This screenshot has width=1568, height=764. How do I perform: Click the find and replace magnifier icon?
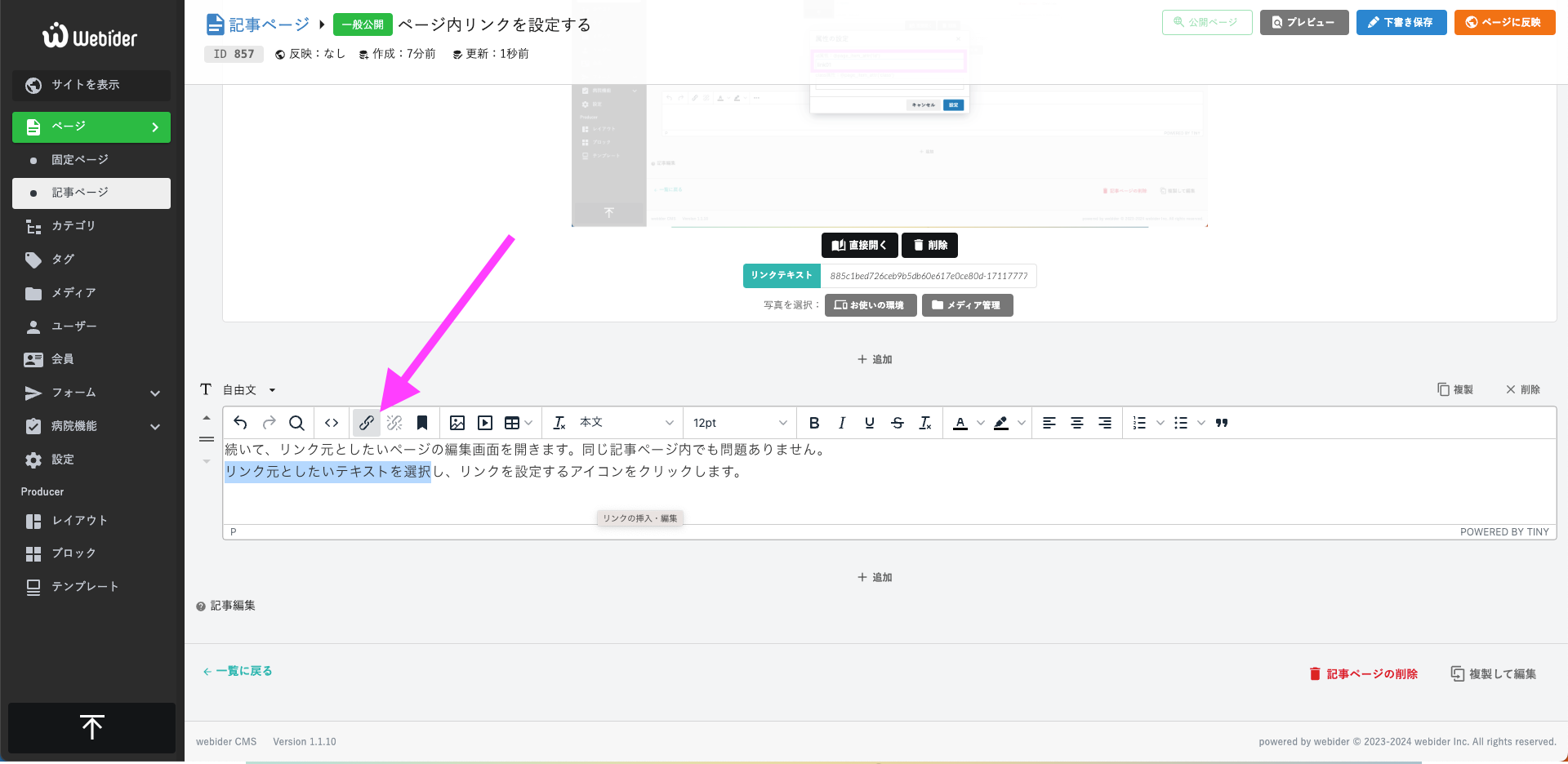[296, 423]
